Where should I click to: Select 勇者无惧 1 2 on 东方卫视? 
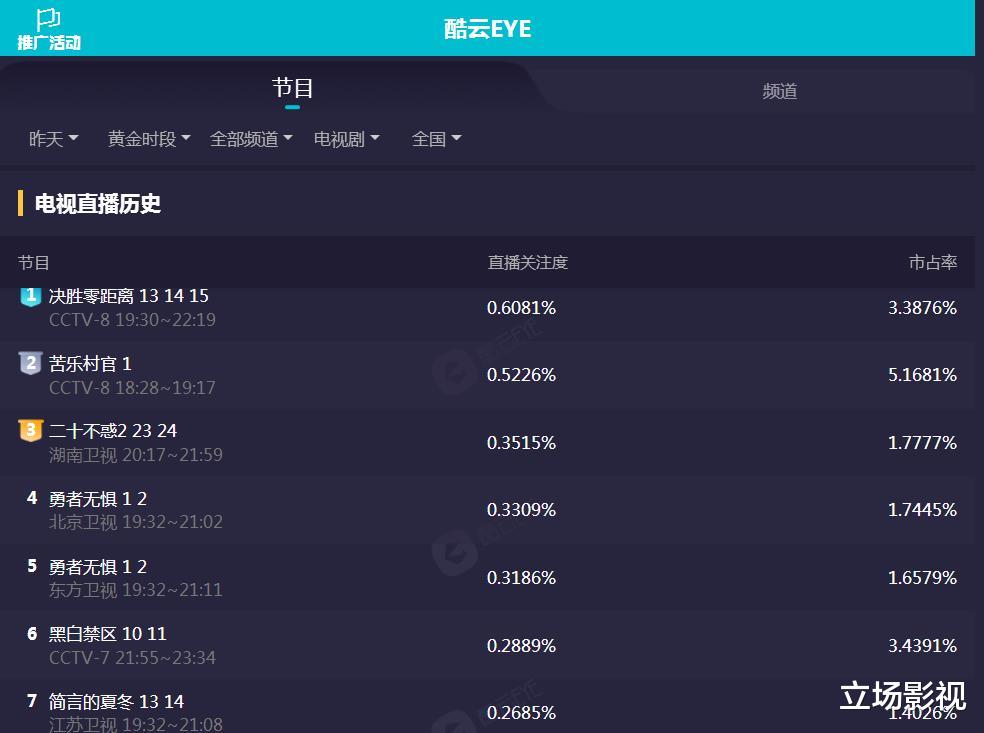click(x=98, y=567)
